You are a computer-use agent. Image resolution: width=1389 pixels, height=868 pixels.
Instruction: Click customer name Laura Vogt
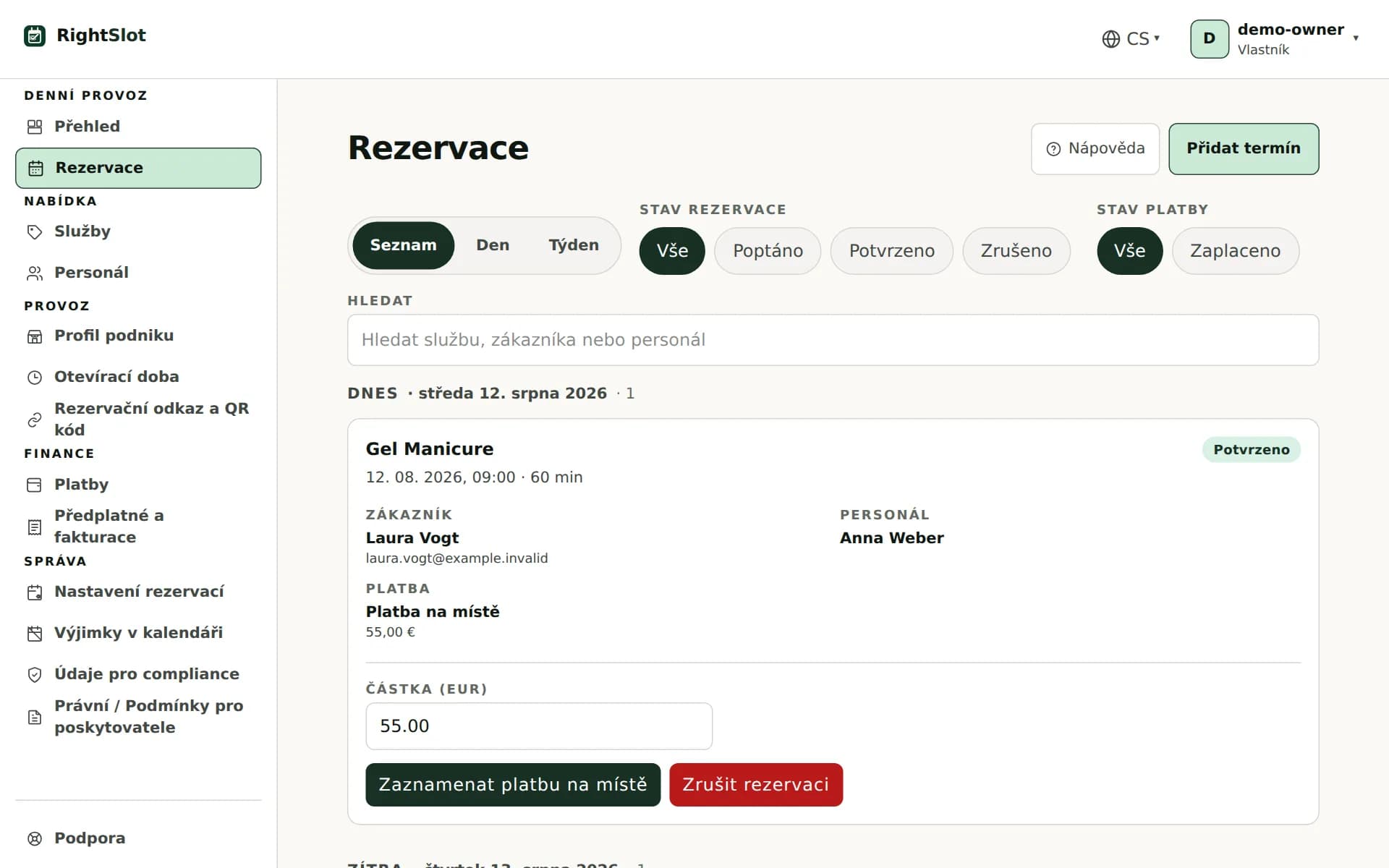pyautogui.click(x=412, y=538)
